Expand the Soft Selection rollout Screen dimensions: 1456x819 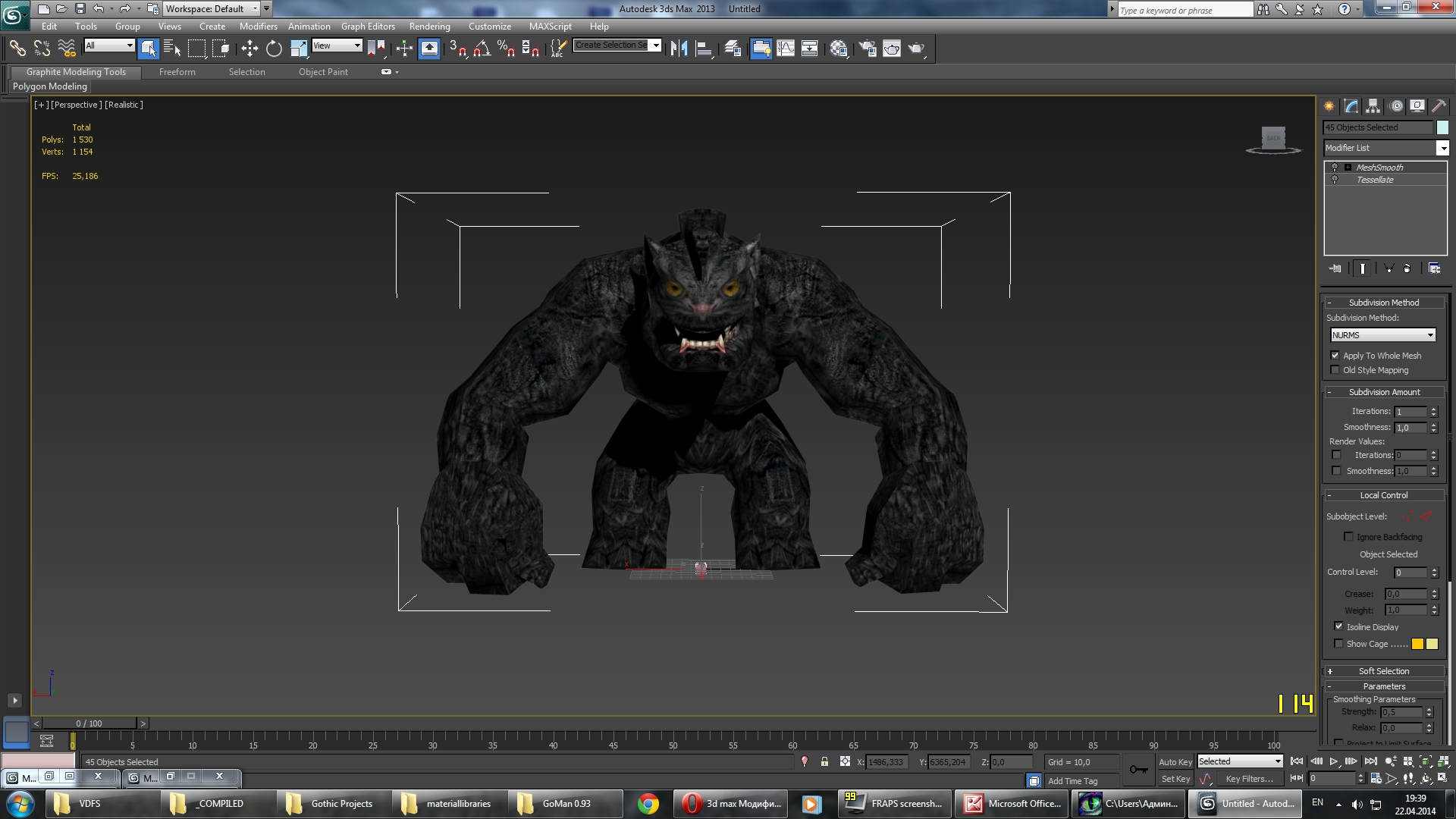tap(1383, 671)
